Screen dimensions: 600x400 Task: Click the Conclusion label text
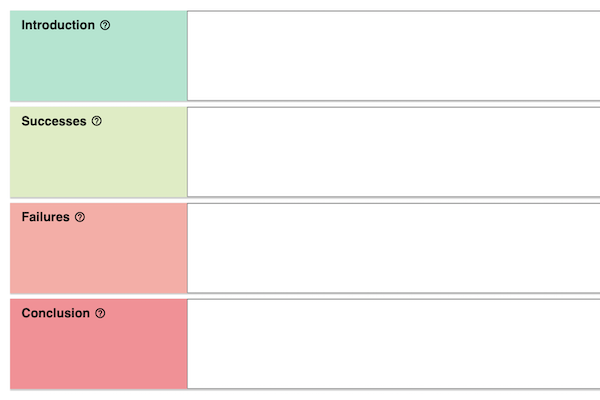(55, 313)
